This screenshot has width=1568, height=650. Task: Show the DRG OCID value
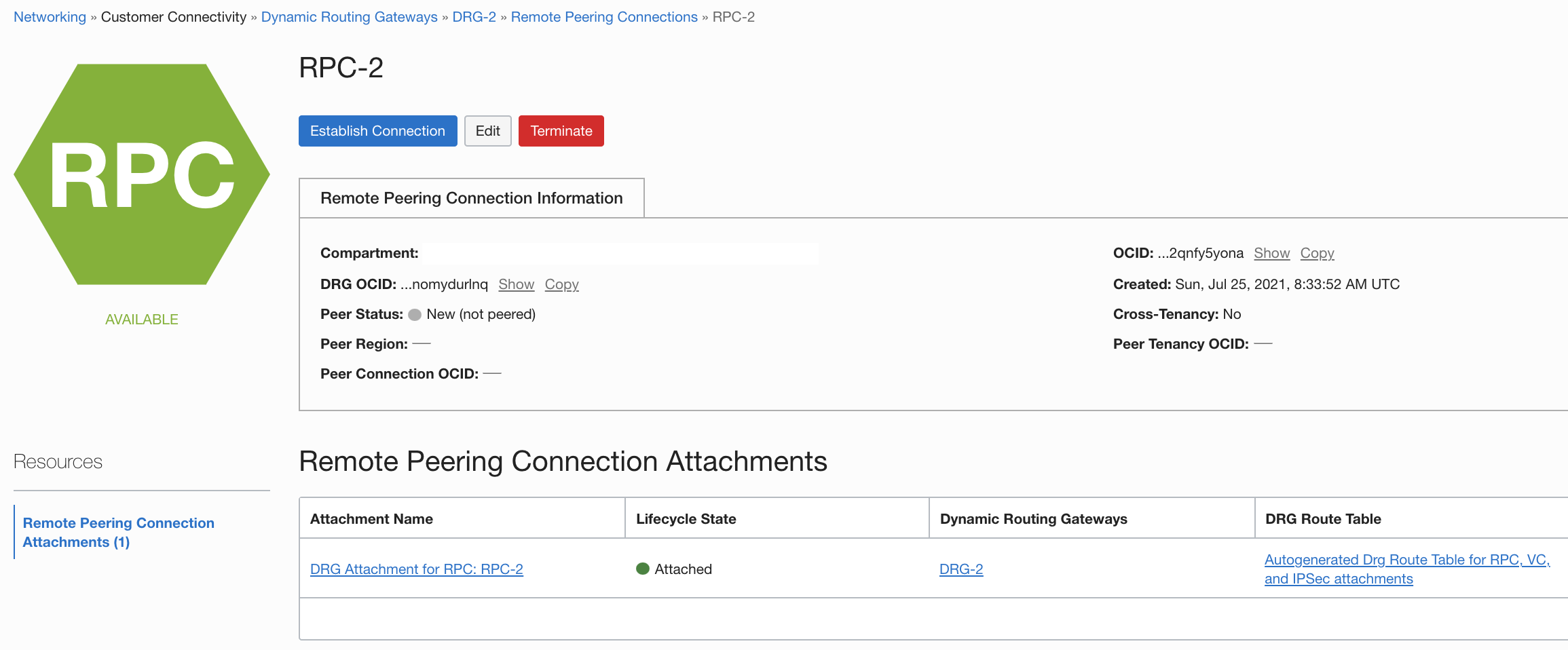click(516, 284)
